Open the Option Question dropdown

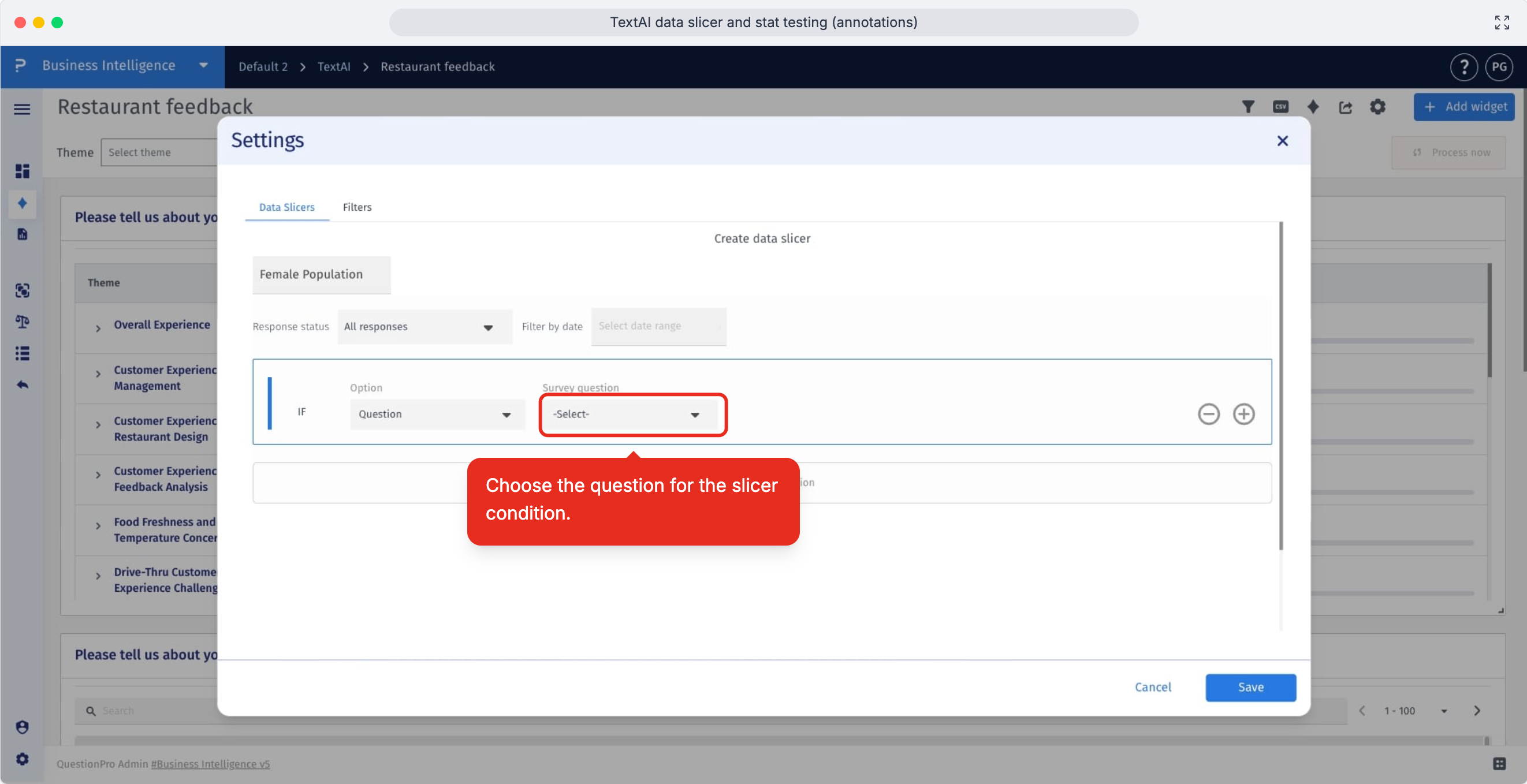point(437,414)
